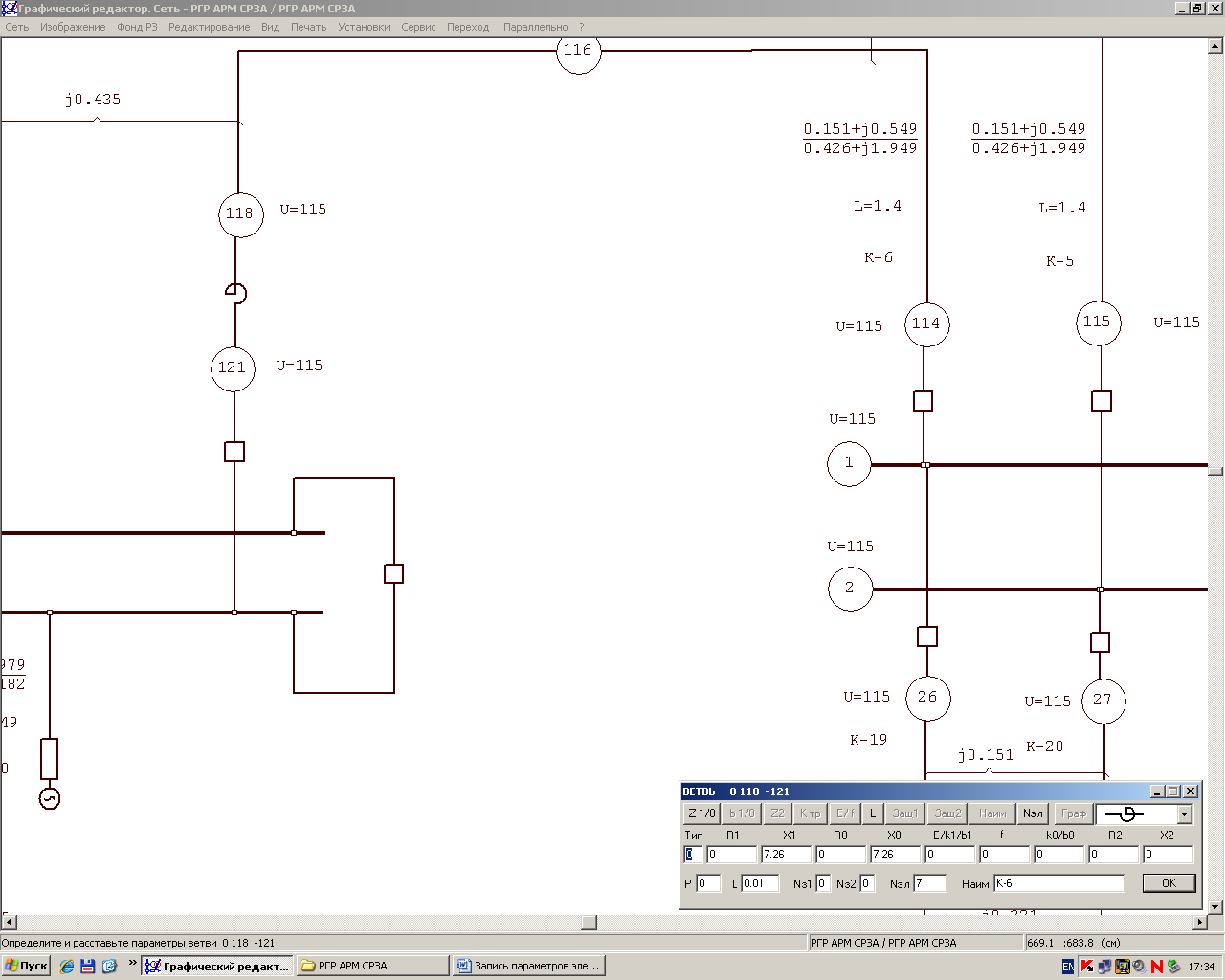Click the X2 input field
This screenshot has height=980, width=1225.
(1168, 855)
